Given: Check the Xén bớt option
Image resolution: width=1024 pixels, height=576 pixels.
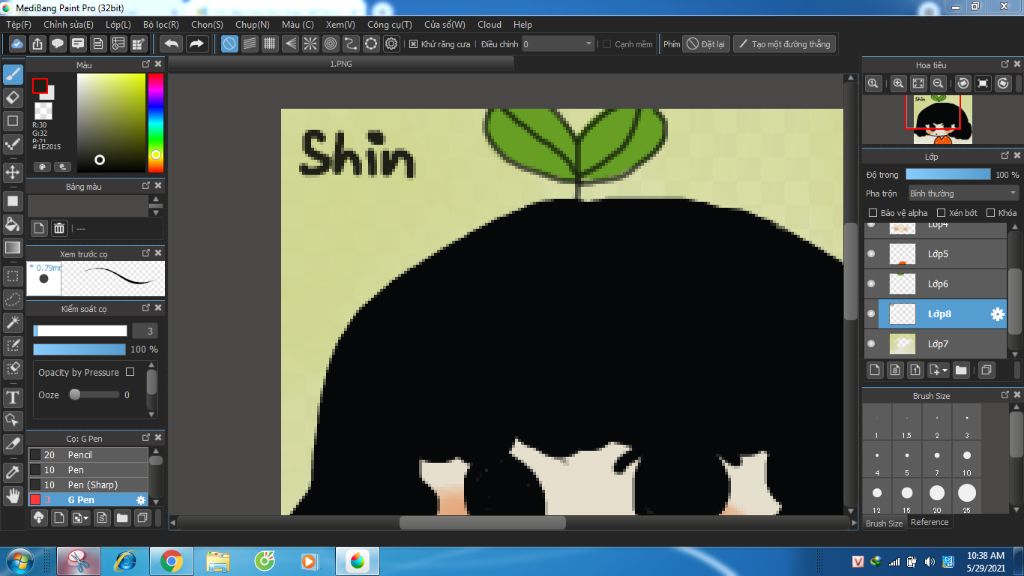Looking at the screenshot, I should [x=941, y=213].
